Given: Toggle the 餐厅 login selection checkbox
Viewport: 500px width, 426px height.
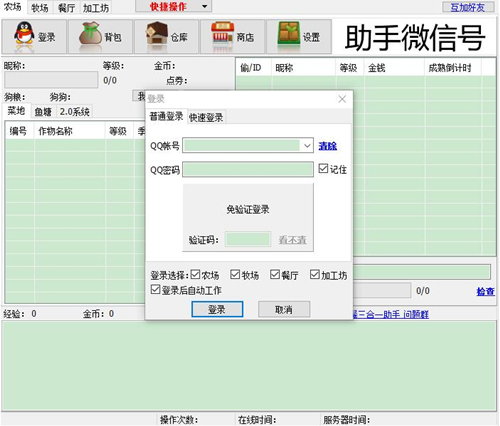Looking at the screenshot, I should [275, 274].
